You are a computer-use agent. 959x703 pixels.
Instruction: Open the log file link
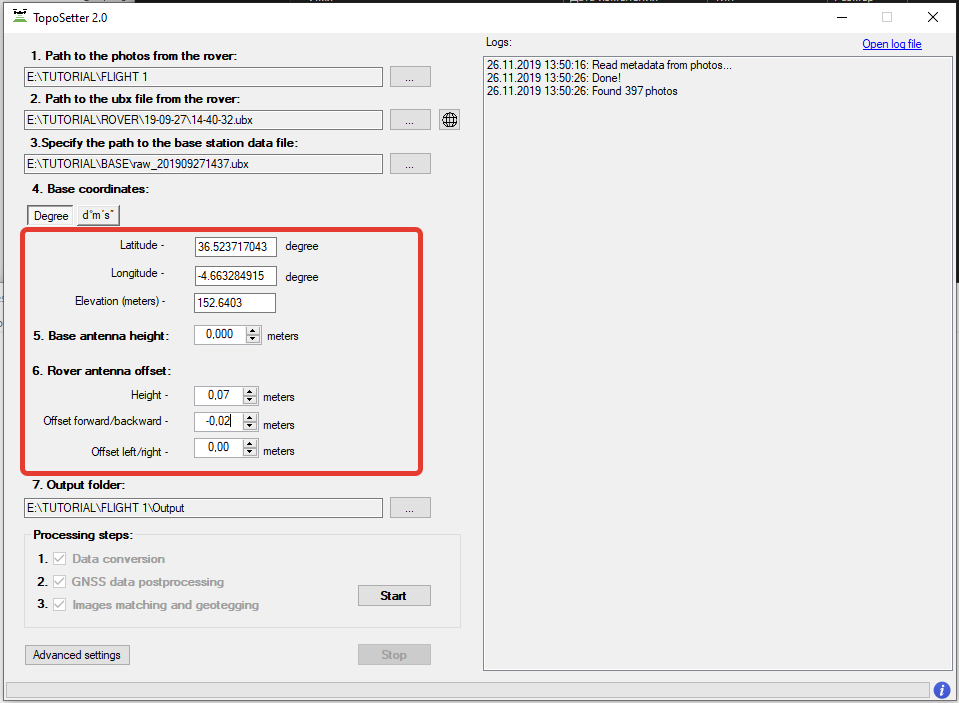[891, 44]
